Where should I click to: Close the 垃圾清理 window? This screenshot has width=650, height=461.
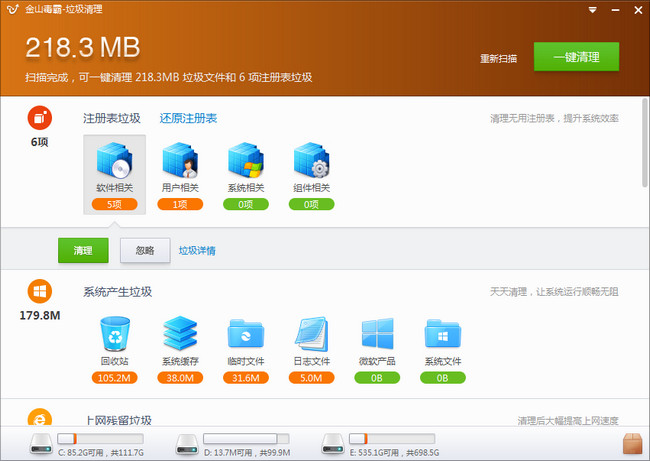[x=638, y=10]
